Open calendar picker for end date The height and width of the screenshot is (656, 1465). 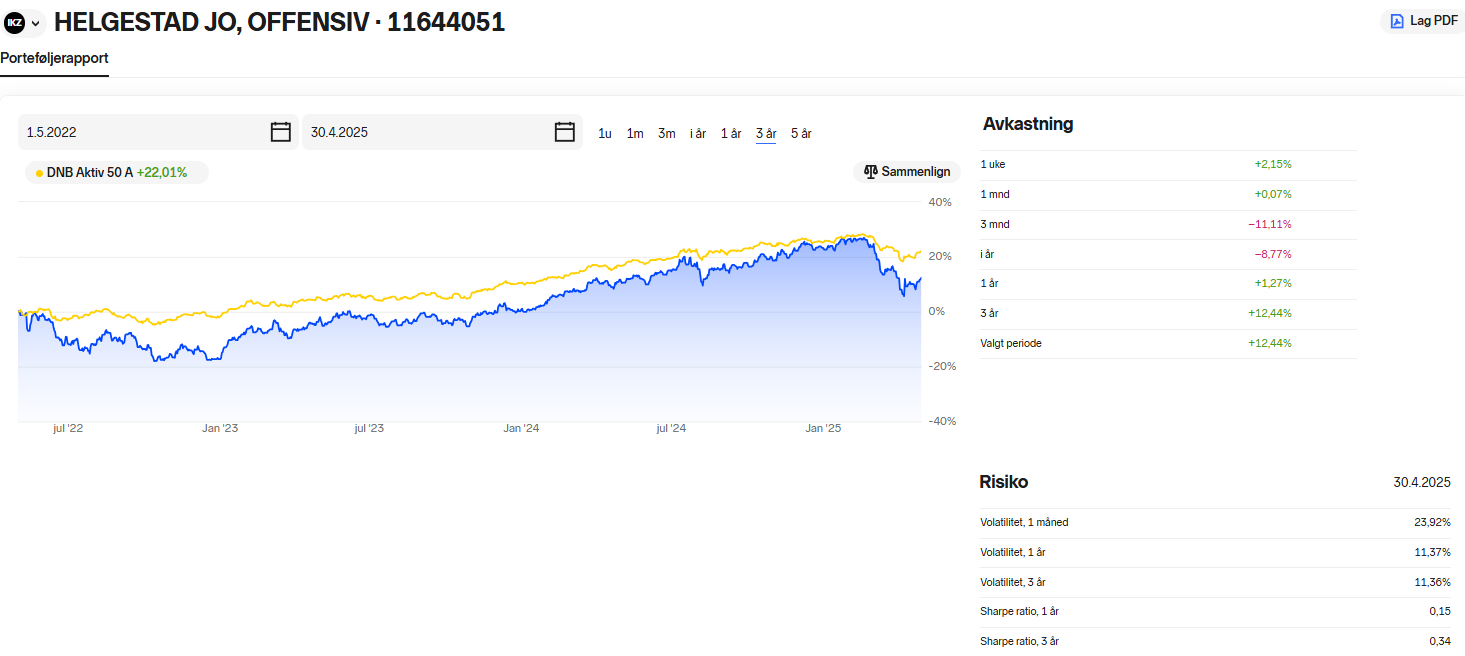point(565,132)
